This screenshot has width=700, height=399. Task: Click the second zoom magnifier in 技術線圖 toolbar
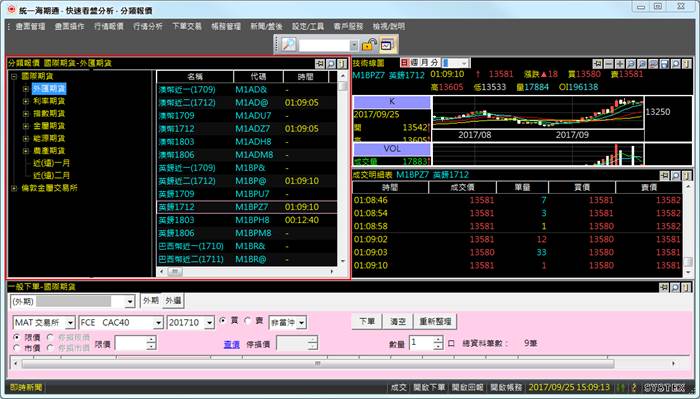[x=642, y=64]
